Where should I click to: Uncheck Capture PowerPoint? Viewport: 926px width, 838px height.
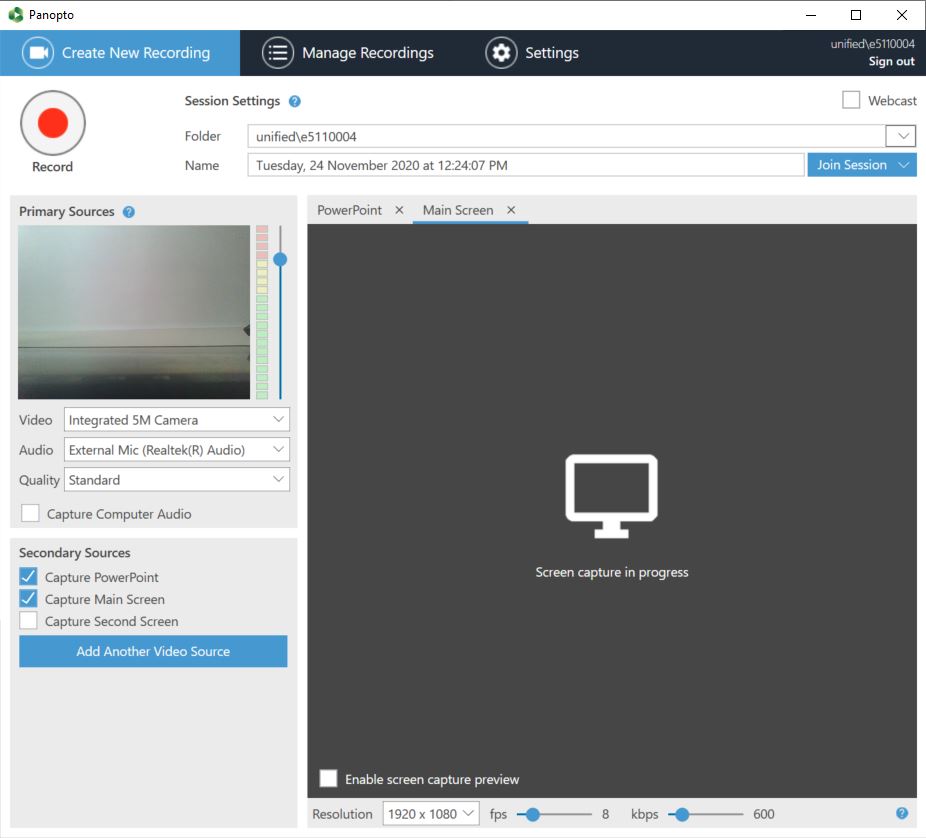click(x=28, y=576)
